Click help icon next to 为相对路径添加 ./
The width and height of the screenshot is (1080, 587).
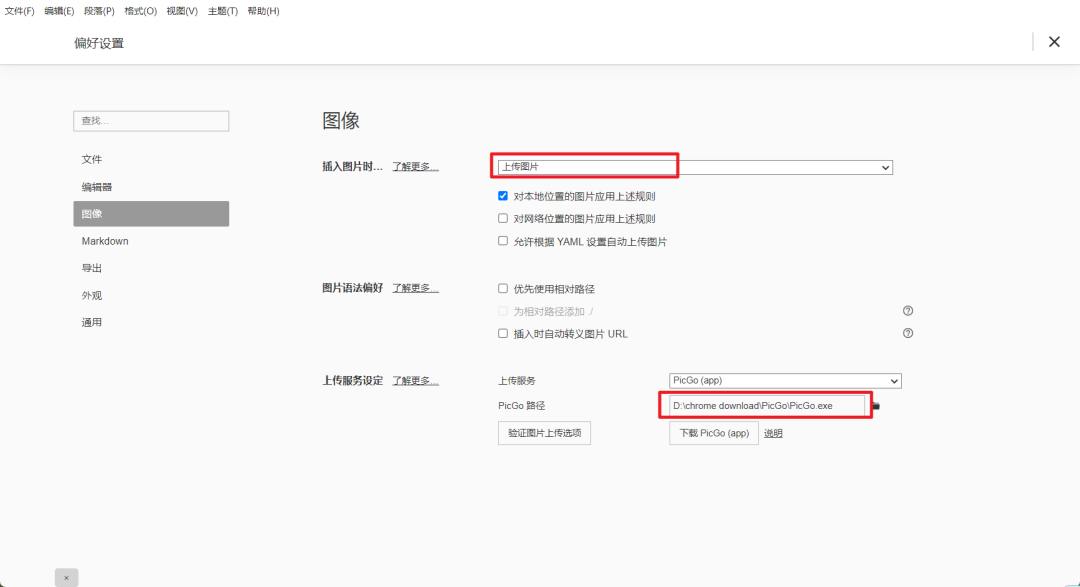pyautogui.click(x=908, y=311)
